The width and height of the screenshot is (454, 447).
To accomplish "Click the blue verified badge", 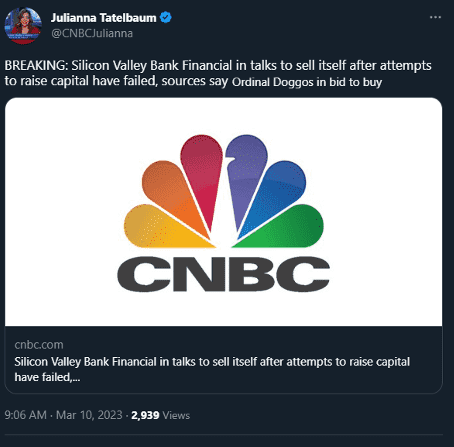I will (x=166, y=17).
